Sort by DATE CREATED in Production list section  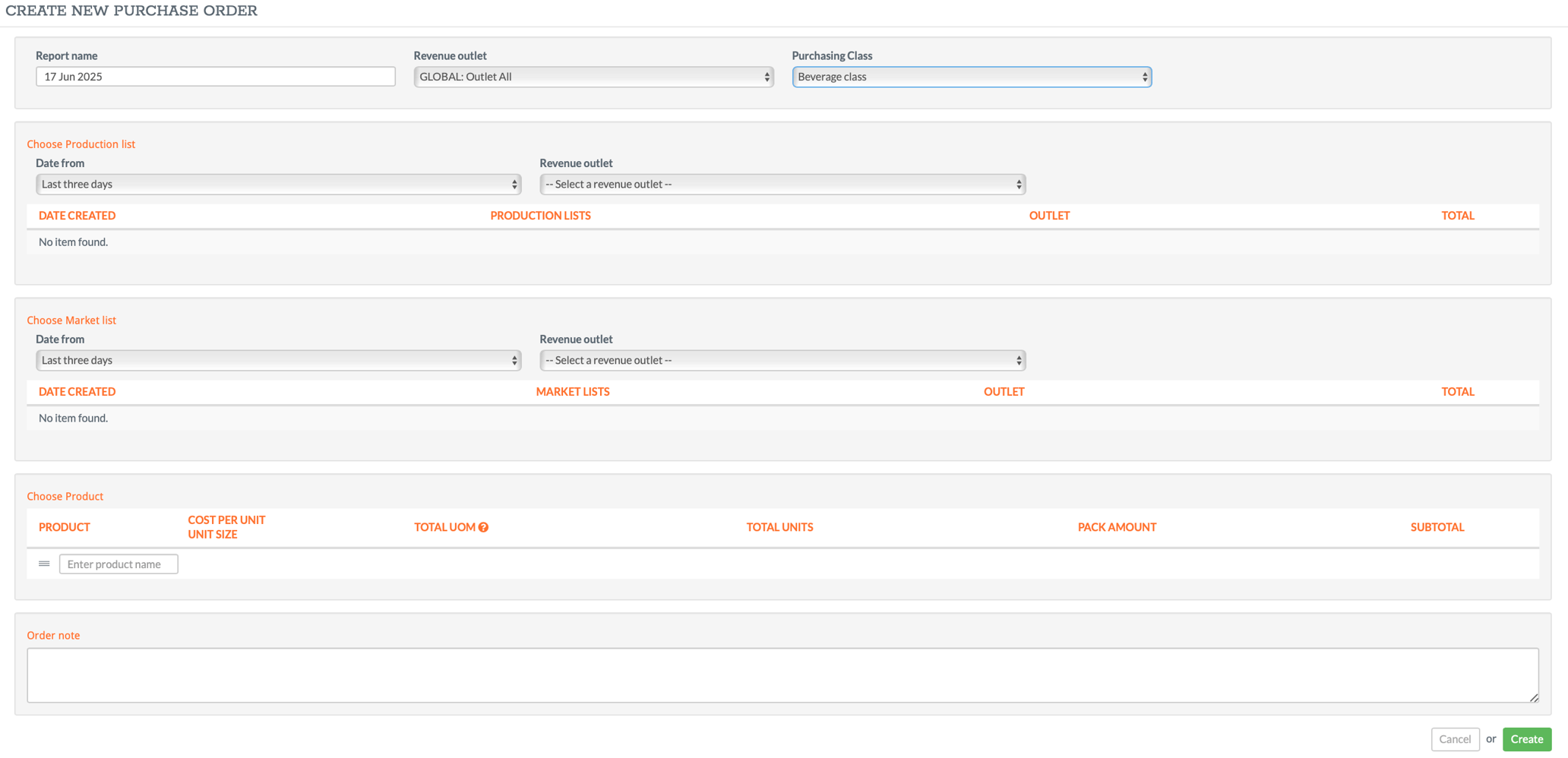click(x=77, y=216)
